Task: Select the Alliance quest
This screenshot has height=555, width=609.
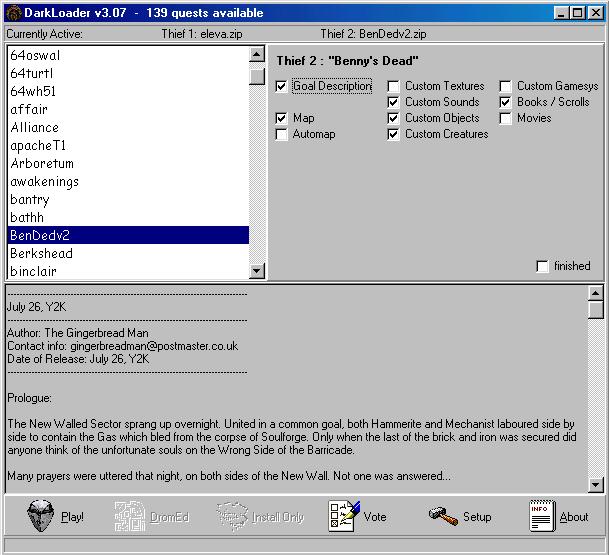Action: point(128,127)
